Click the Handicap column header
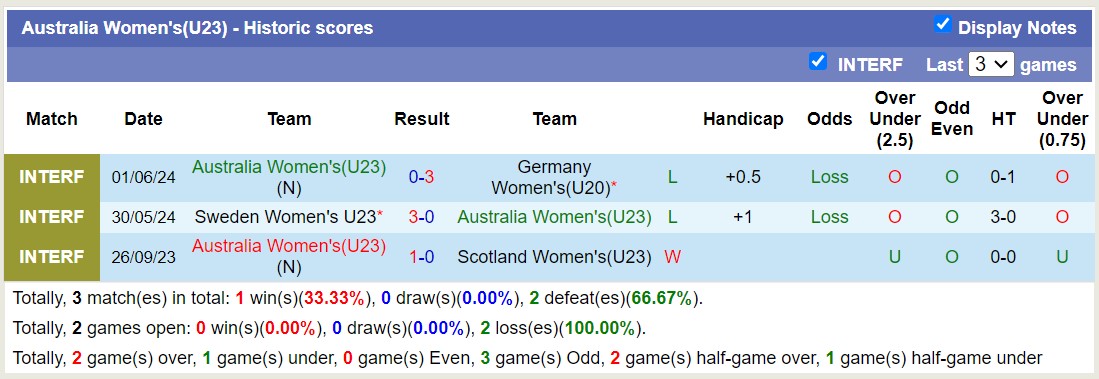 tap(743, 119)
